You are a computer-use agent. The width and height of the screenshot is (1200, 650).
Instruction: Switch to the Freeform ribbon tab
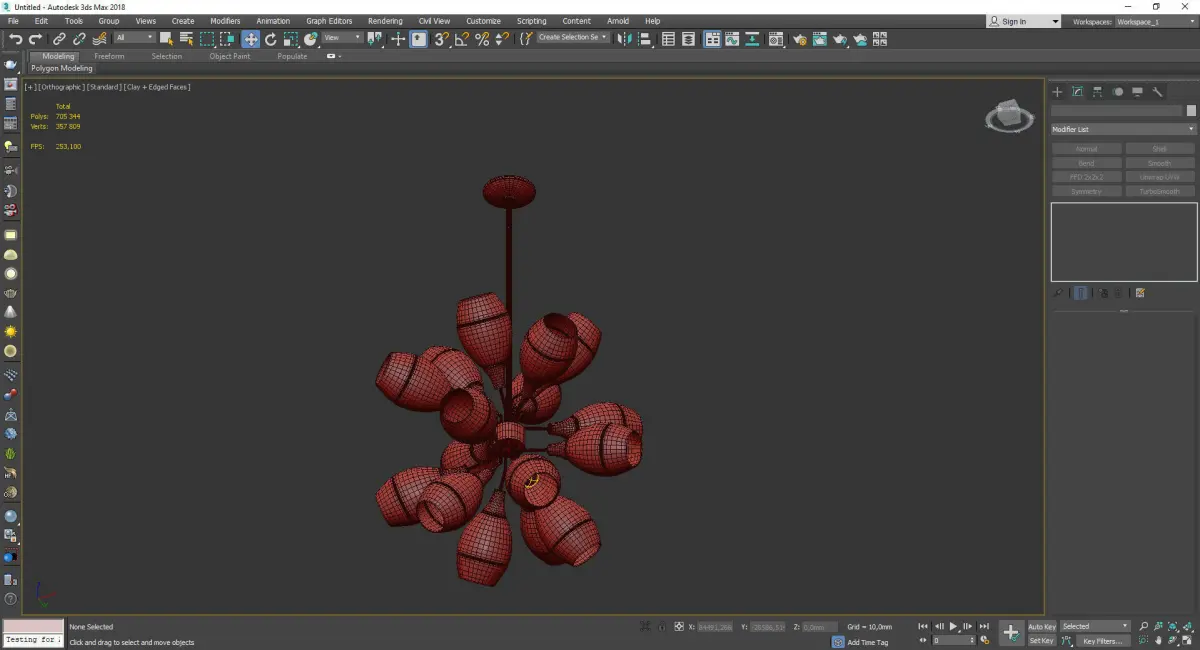click(x=109, y=56)
